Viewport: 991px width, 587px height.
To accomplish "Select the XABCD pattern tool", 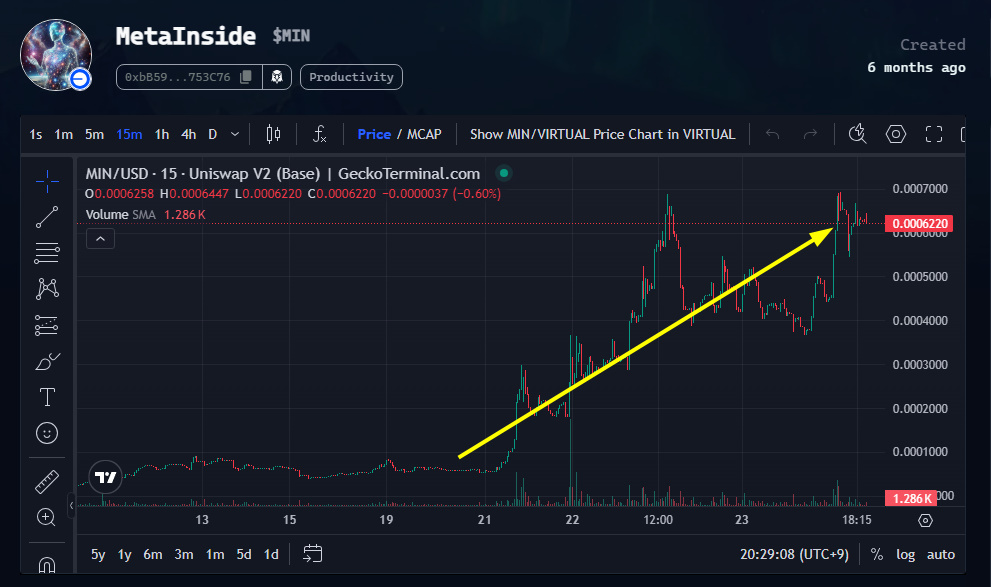I will pos(47,289).
